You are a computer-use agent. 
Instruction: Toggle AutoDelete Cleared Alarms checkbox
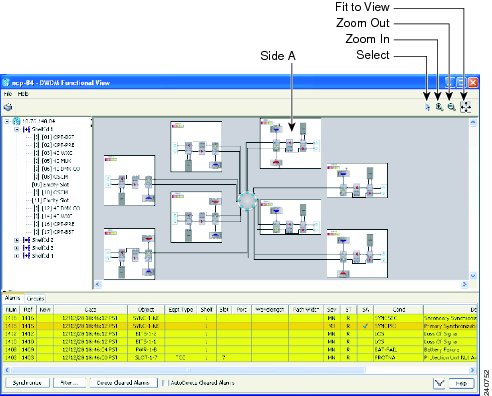pos(163,383)
